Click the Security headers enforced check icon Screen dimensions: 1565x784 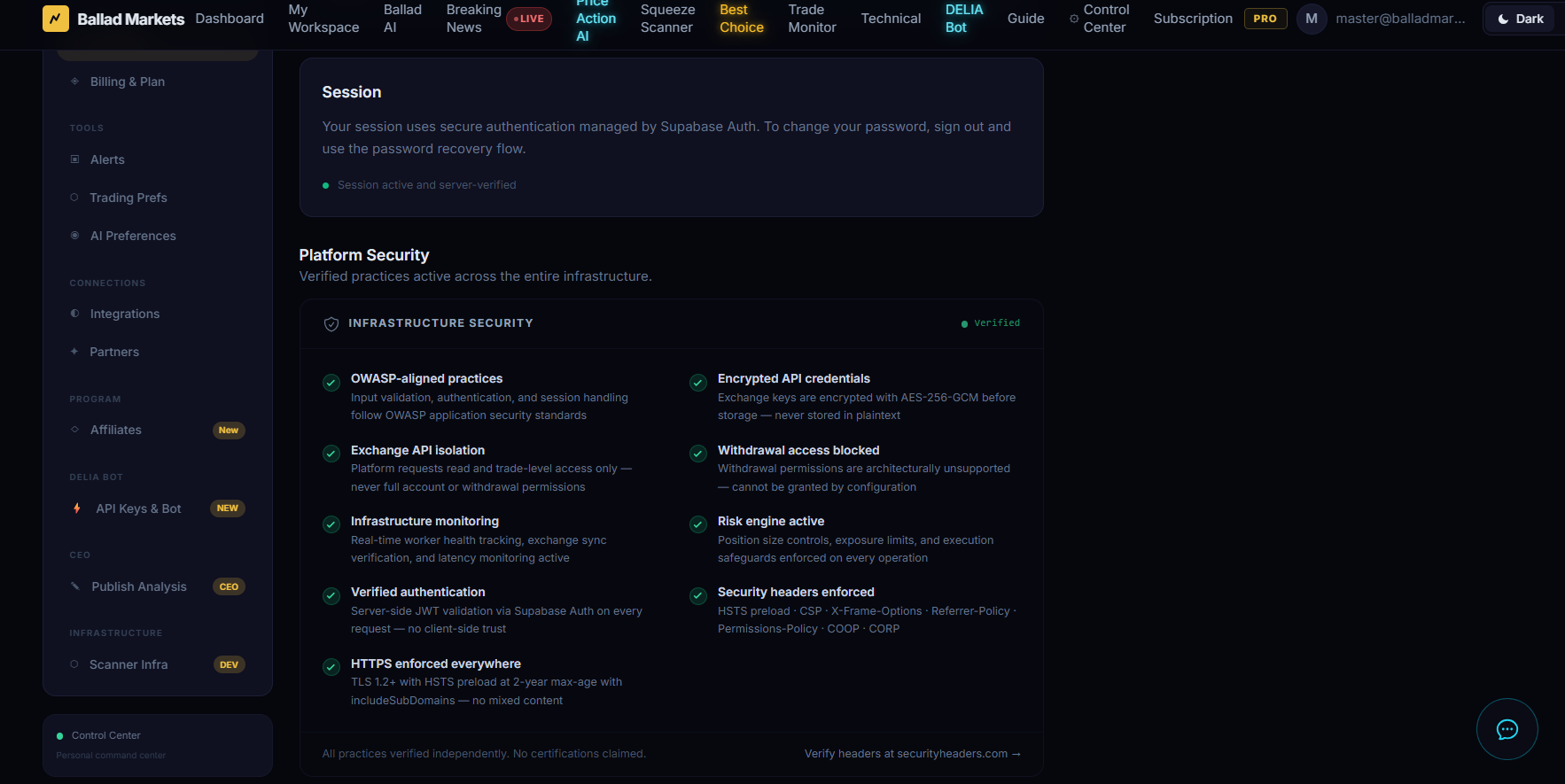[x=698, y=596]
